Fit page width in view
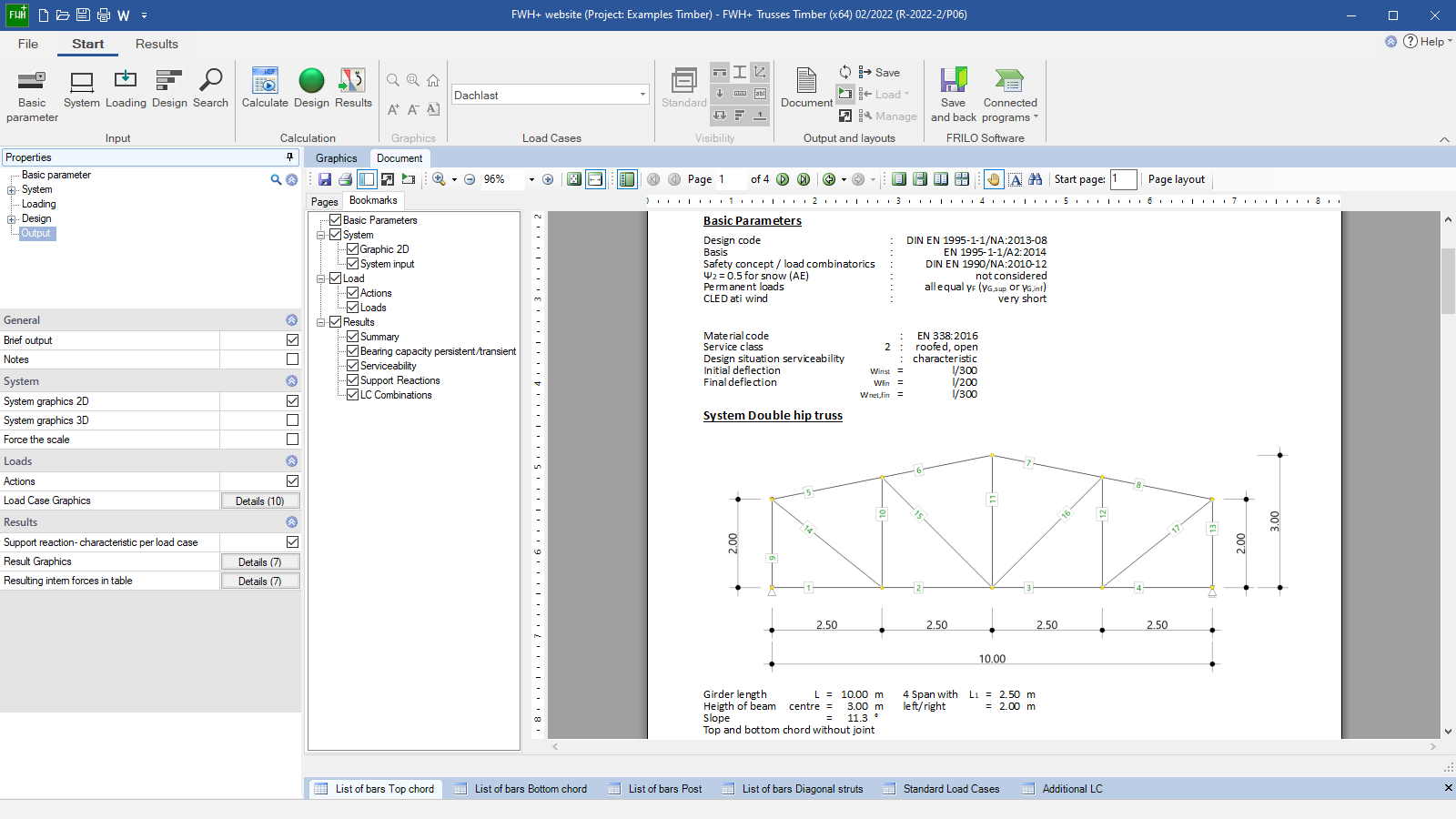 pos(595,179)
